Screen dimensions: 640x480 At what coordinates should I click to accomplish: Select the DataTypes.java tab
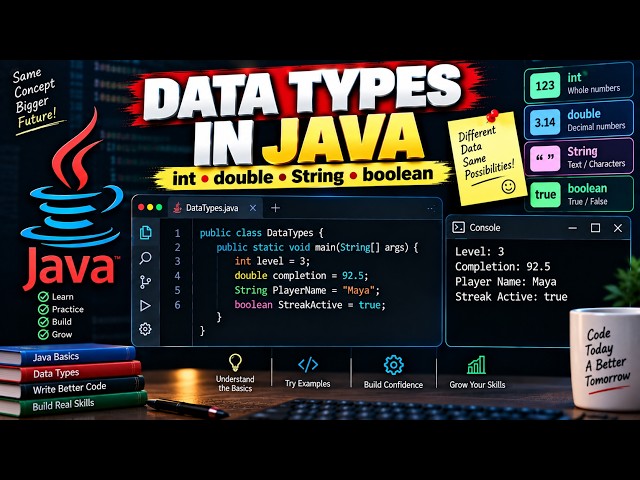215,208
